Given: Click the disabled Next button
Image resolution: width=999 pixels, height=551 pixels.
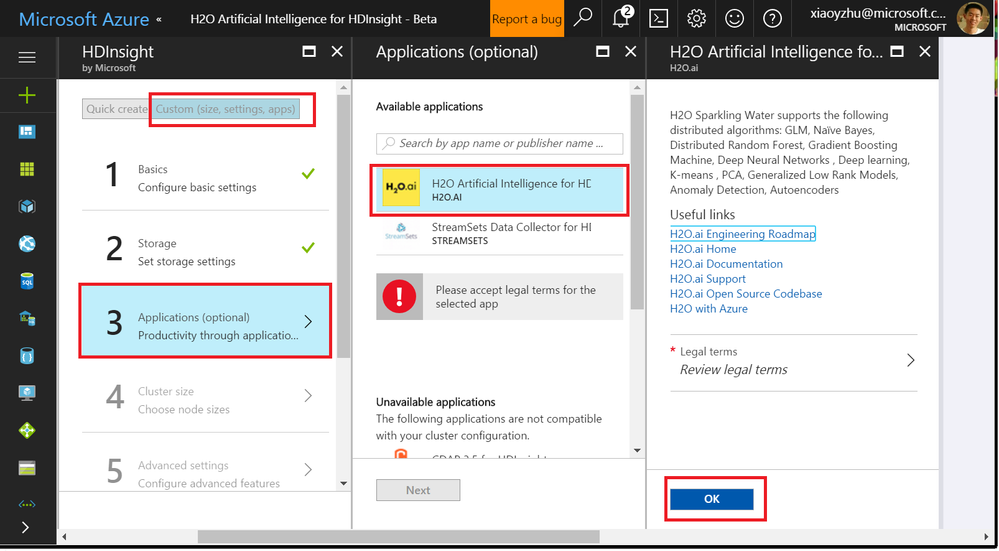Looking at the screenshot, I should coord(418,490).
